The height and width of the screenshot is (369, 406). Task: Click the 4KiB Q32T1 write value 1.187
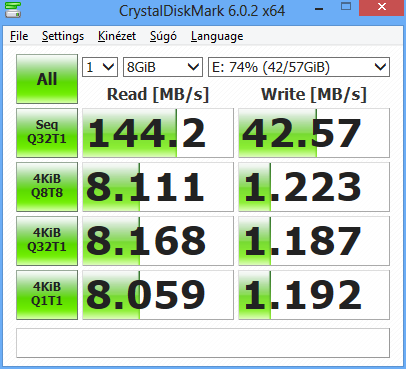pos(314,241)
